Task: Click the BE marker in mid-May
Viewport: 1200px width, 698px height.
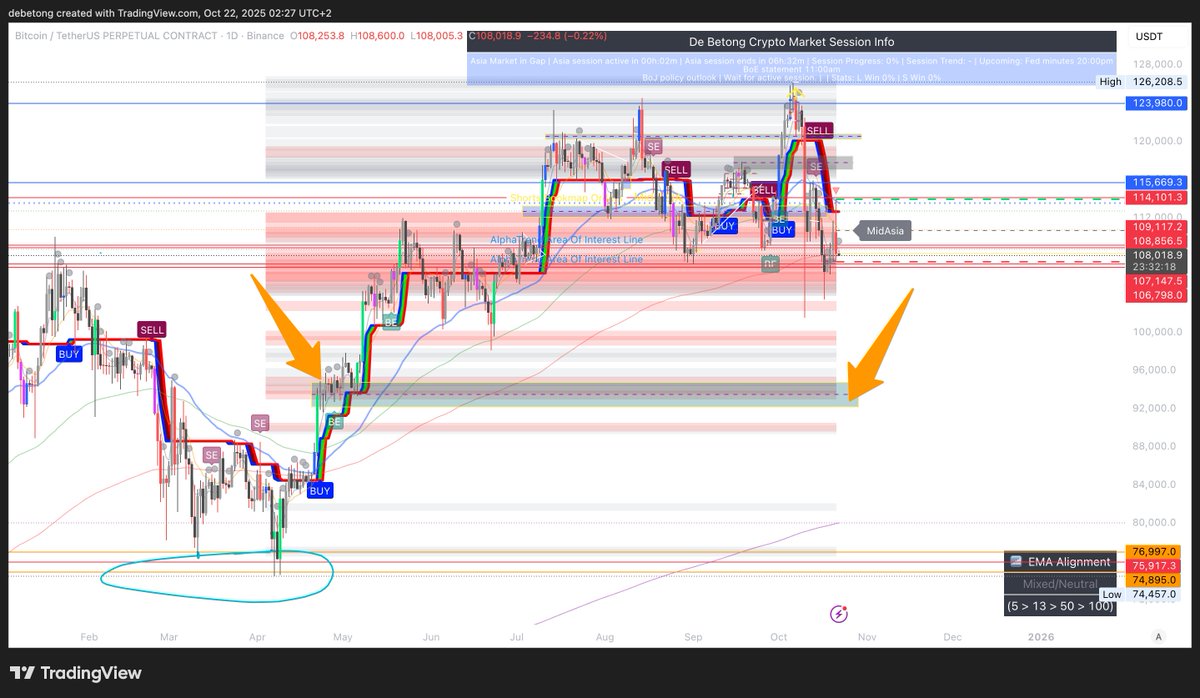Action: [x=393, y=322]
